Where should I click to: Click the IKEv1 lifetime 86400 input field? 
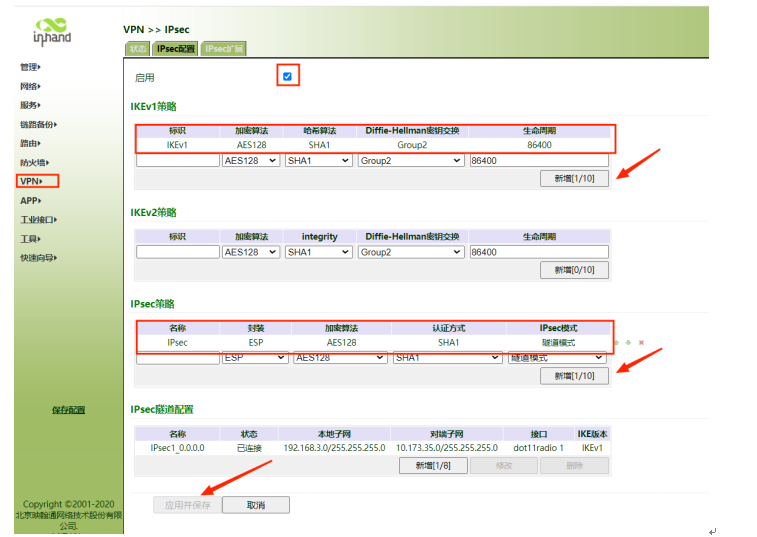tap(538, 160)
